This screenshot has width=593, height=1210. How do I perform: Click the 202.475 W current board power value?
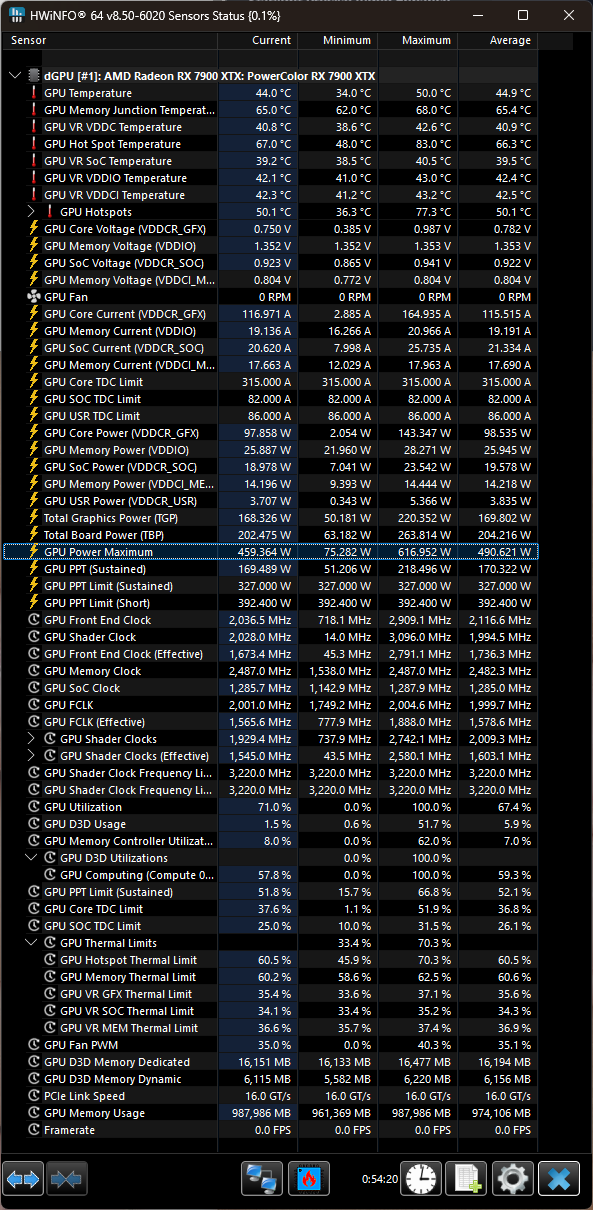pyautogui.click(x=265, y=535)
